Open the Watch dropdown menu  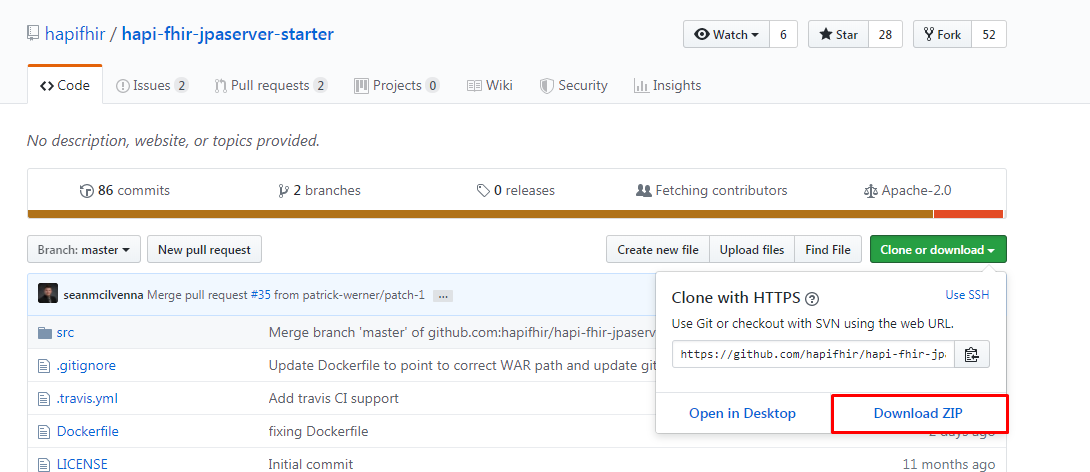click(x=726, y=34)
